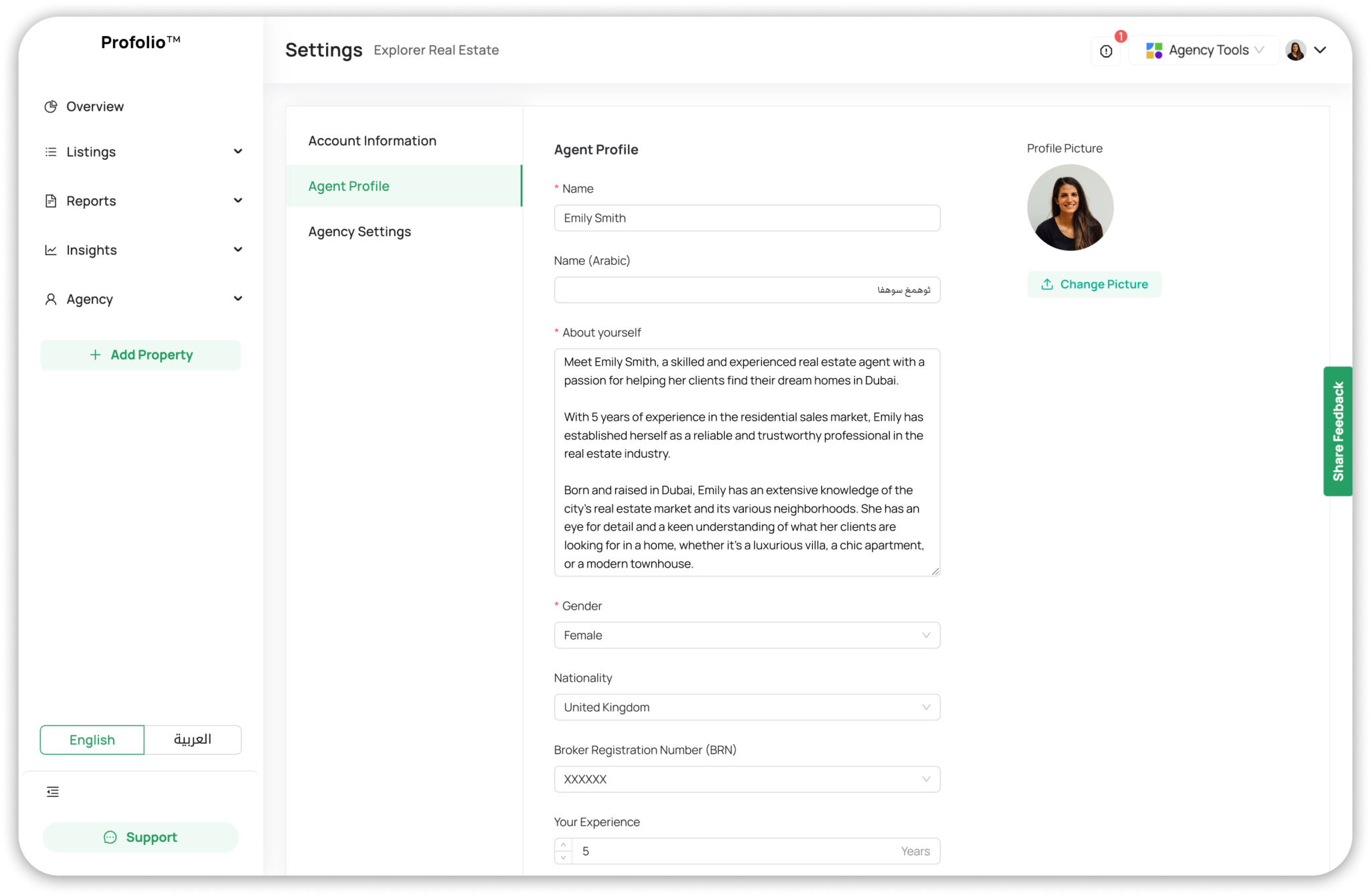The image size is (1371, 896).
Task: Select the Agency person icon in sidebar
Action: point(50,299)
